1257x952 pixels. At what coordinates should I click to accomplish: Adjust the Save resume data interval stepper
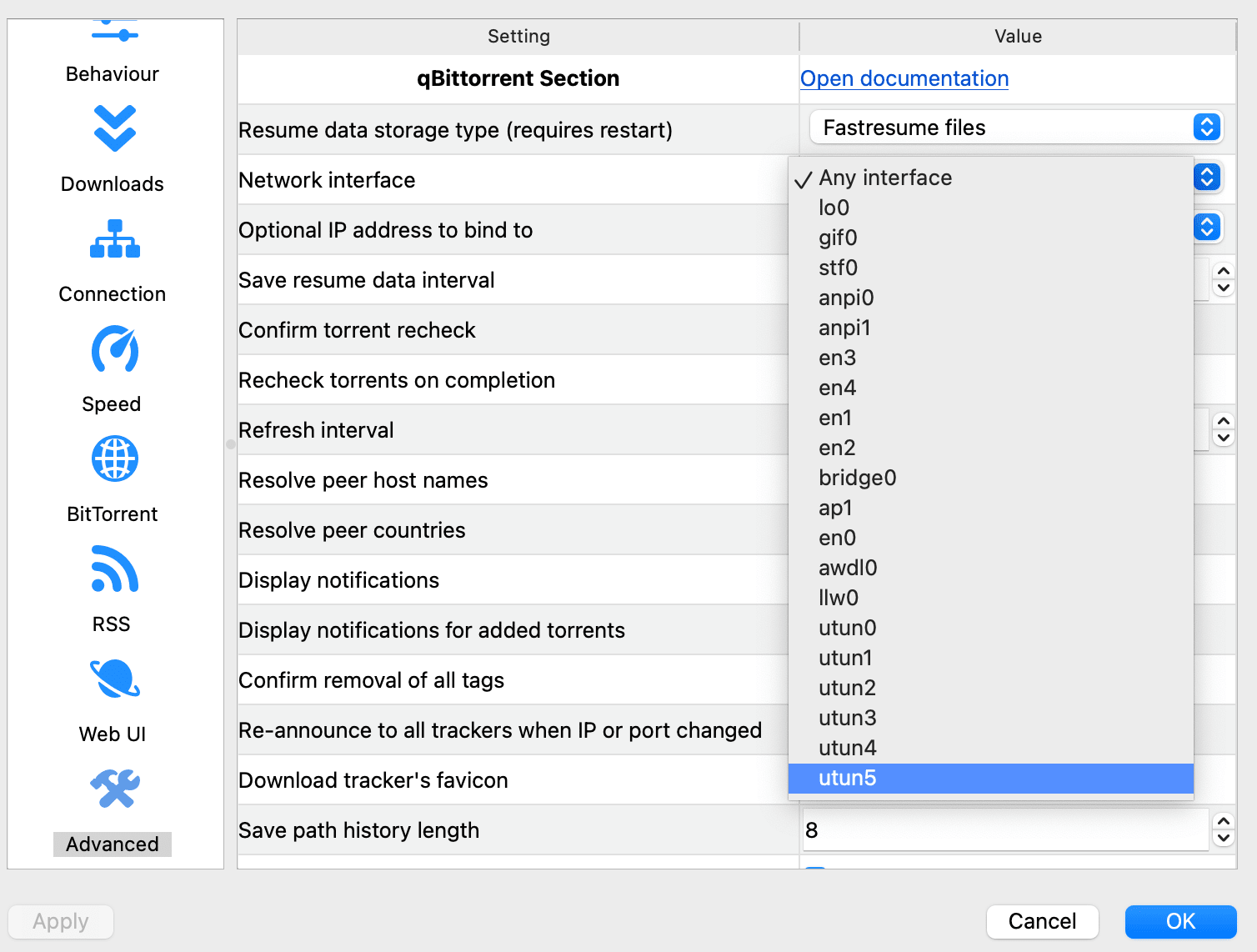tap(1224, 279)
